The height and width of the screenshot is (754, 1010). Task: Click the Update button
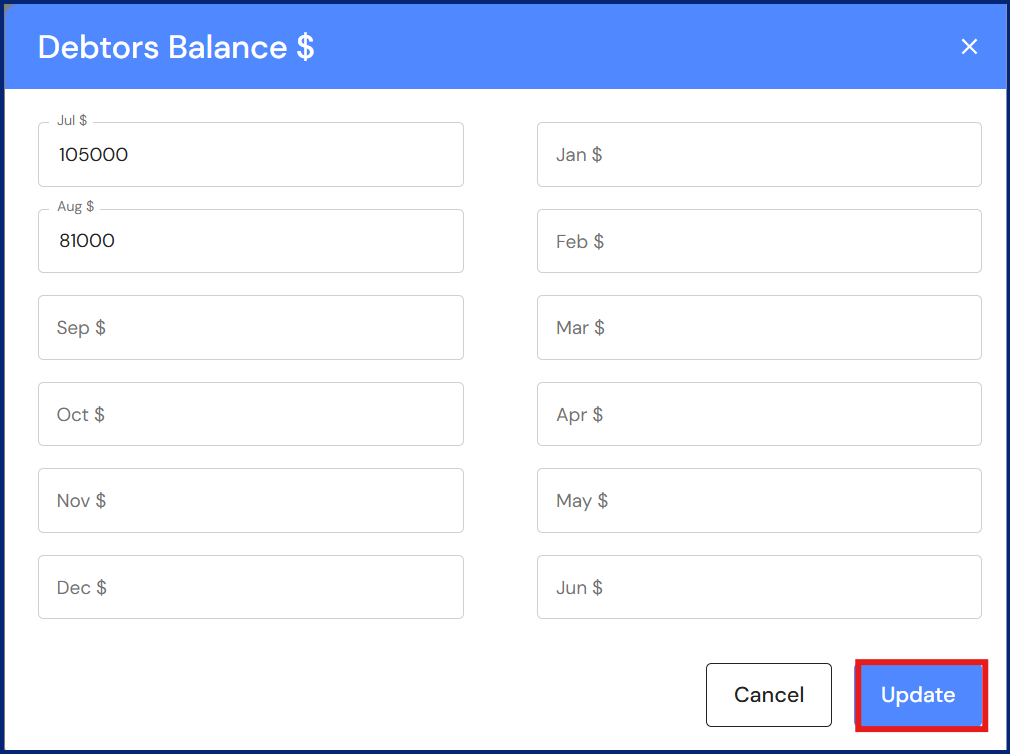pyautogui.click(x=918, y=695)
